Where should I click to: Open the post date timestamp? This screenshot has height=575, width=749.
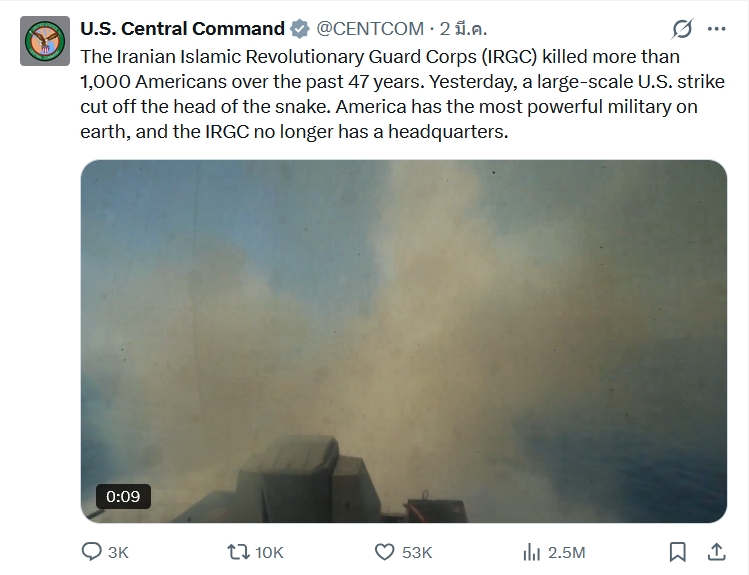[464, 28]
